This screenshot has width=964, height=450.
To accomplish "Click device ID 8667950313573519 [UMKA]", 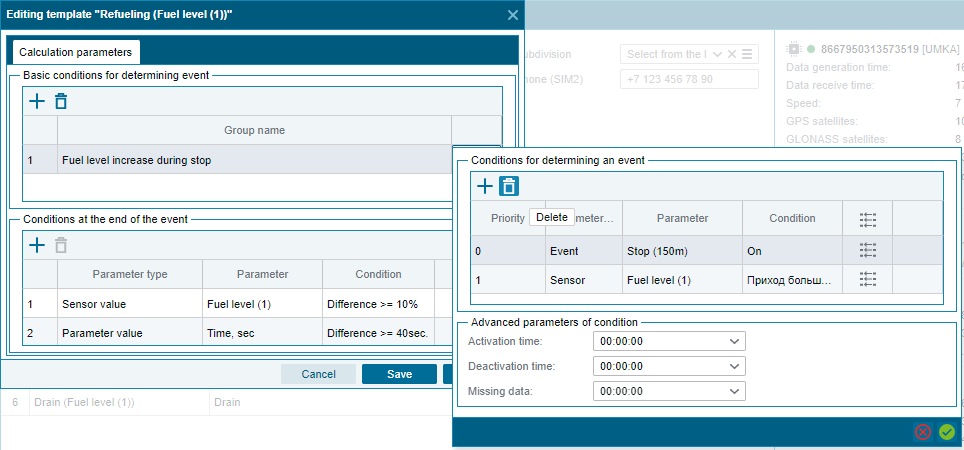I will (890, 49).
